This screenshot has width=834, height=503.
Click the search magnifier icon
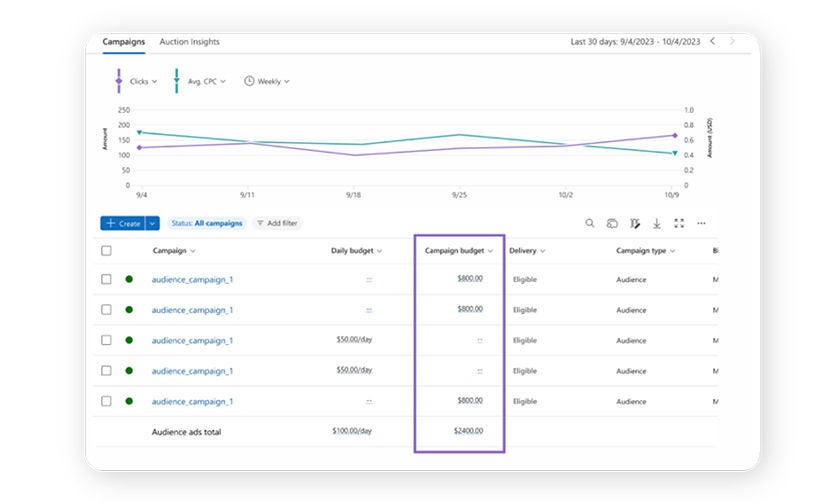tap(590, 224)
